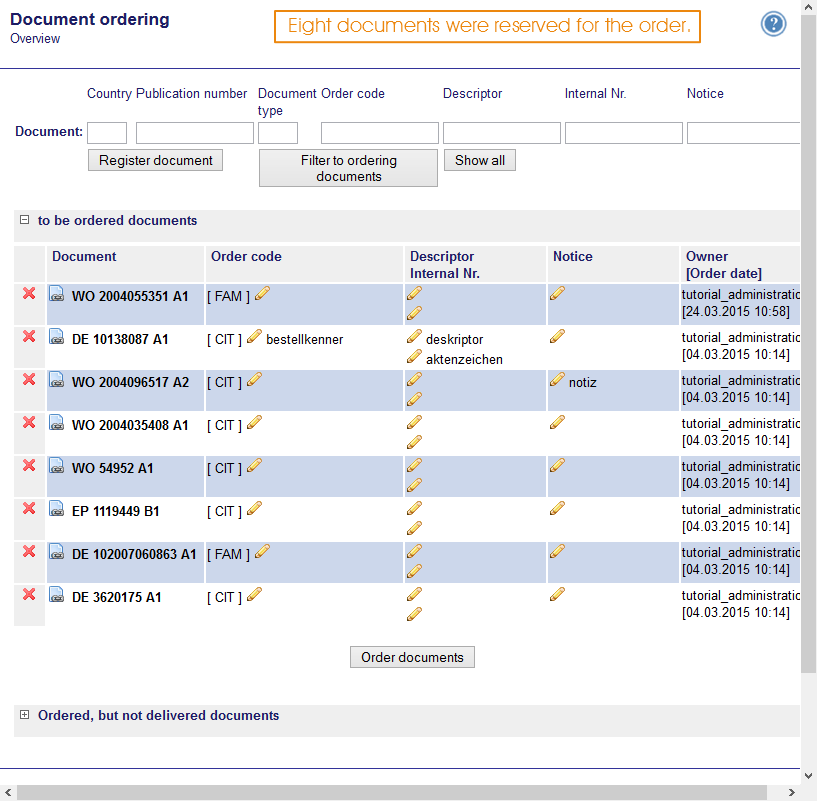Click the aktenzeichen internal number text
This screenshot has height=801, width=817.
464,360
